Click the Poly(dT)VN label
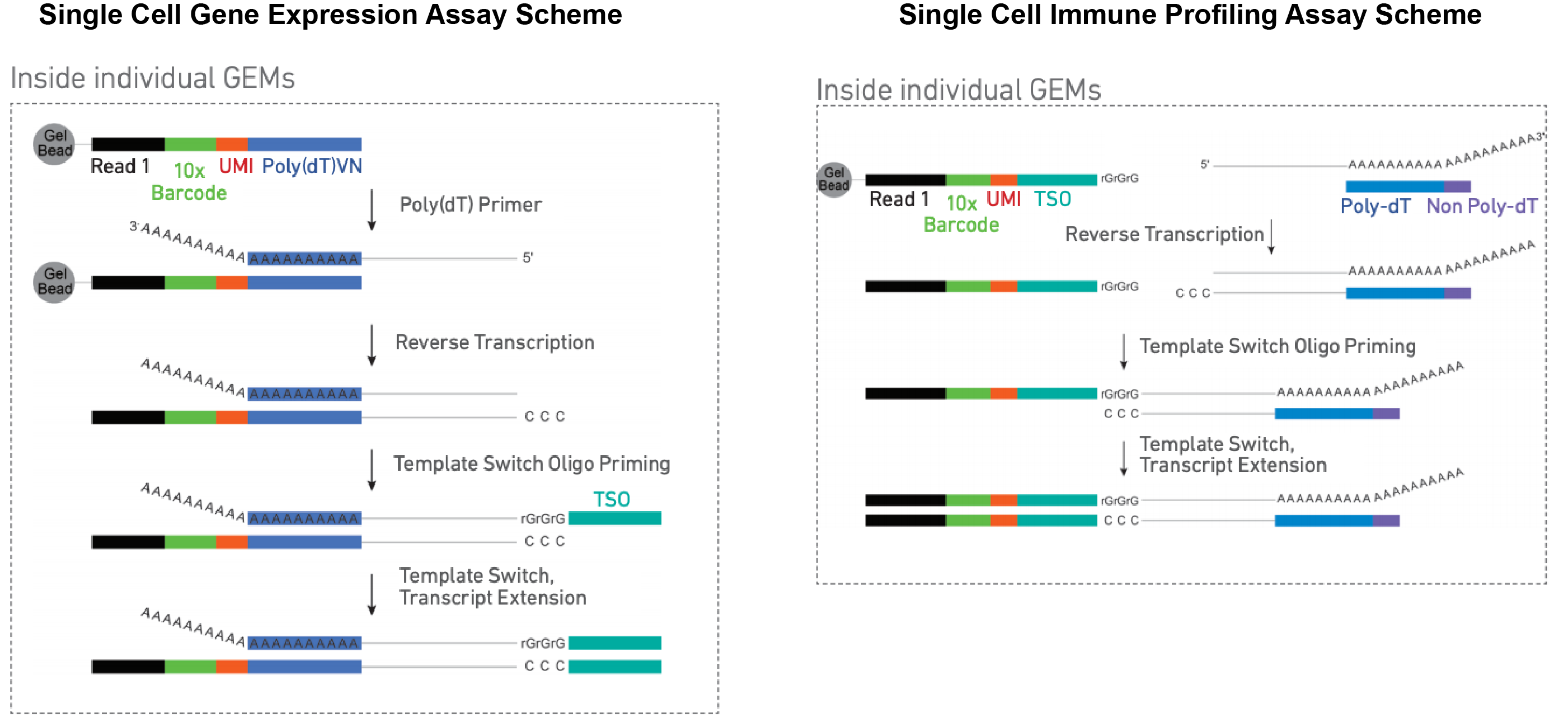The image size is (1568, 726). (x=312, y=166)
